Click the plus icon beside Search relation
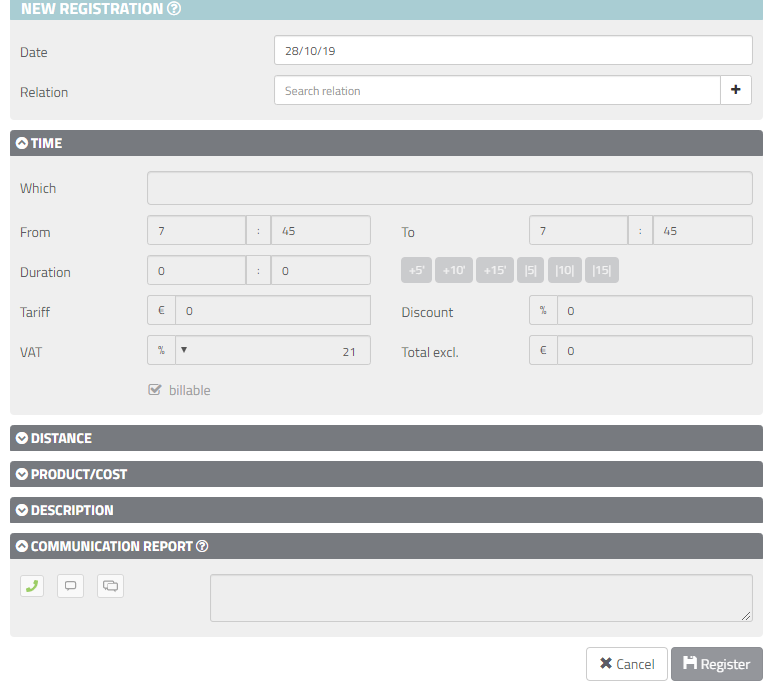Viewport: 769px width, 689px height. (736, 90)
